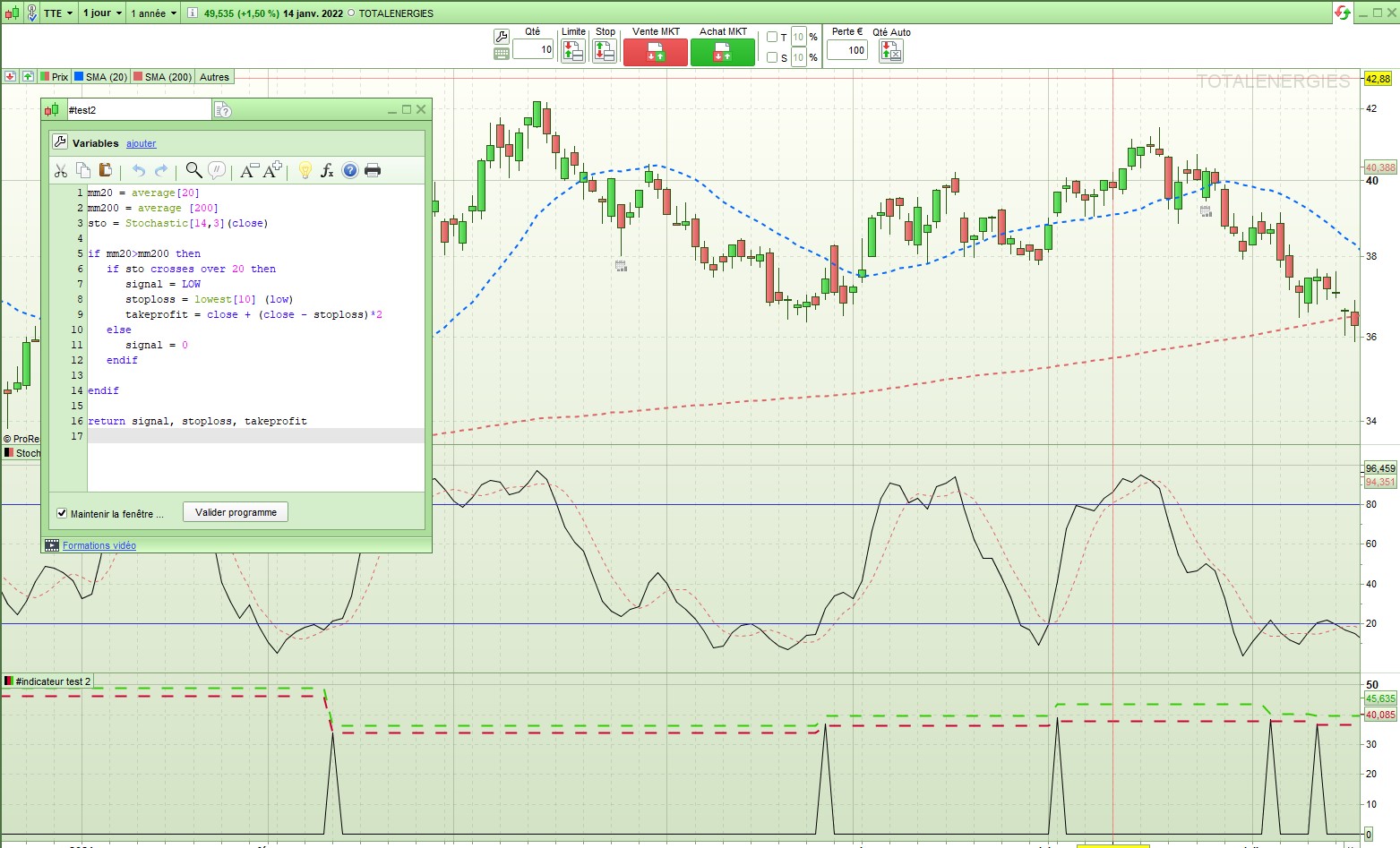Open the TTE ticker dropdown
Viewport: 1400px width, 848px height.
coord(58,13)
